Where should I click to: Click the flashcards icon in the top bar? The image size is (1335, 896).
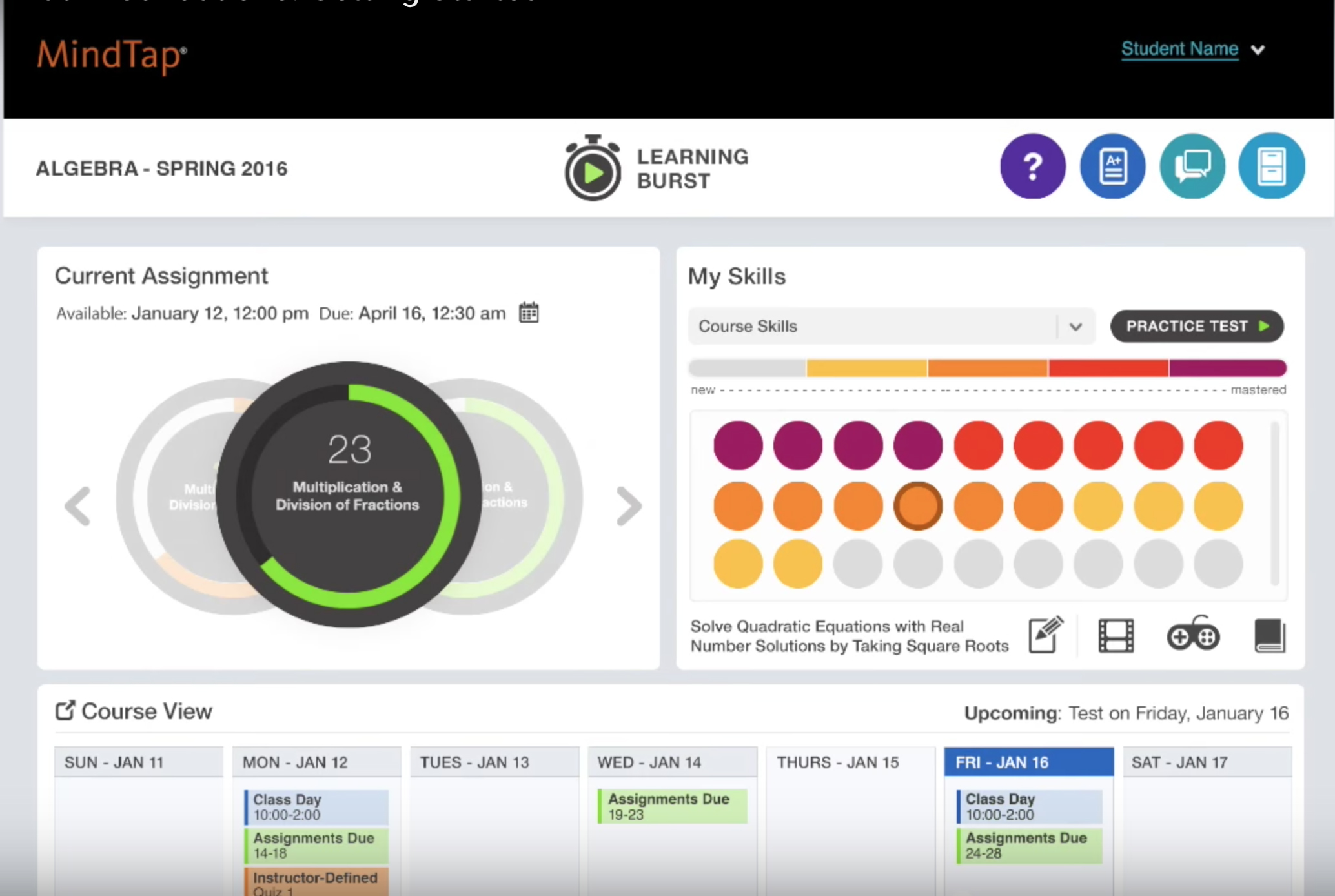pyautogui.click(x=1270, y=167)
